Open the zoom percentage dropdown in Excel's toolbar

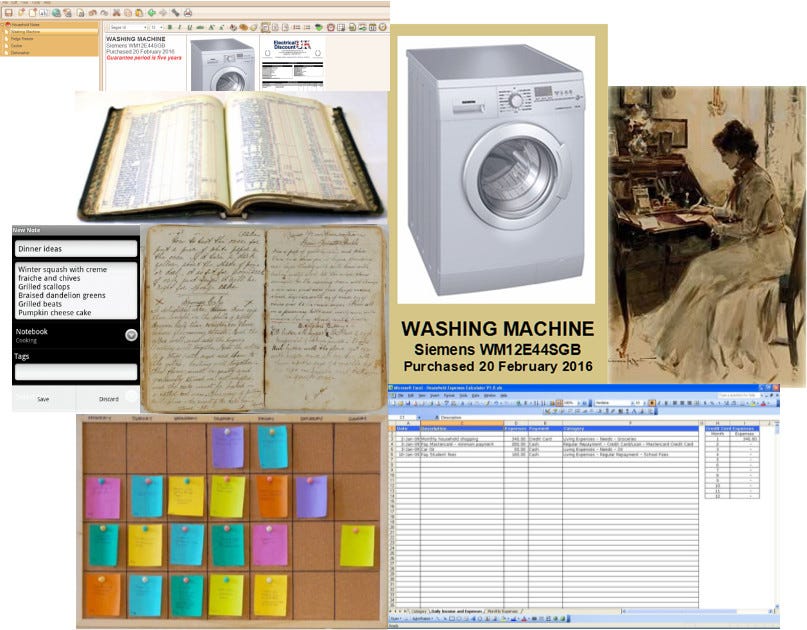tap(580, 403)
